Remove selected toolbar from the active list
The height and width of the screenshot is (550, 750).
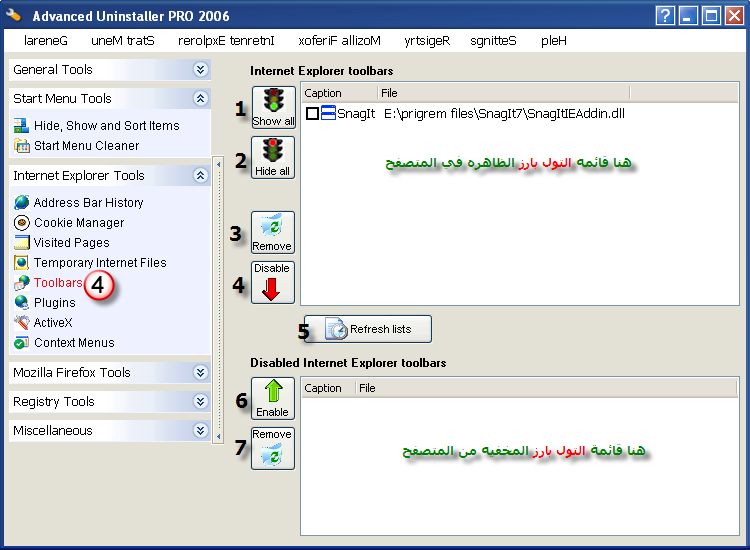coord(273,232)
